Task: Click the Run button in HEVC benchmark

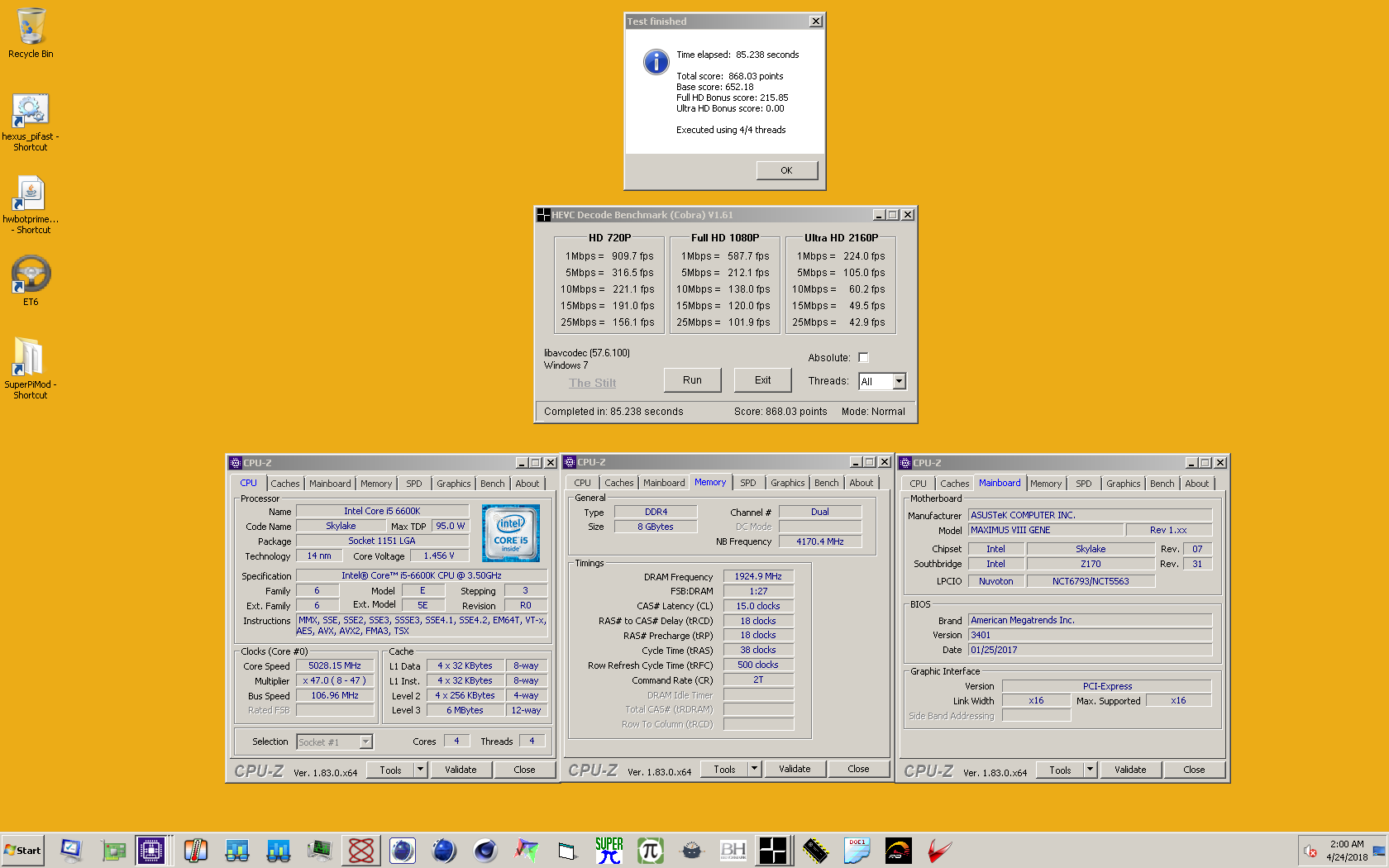Action: tap(692, 380)
